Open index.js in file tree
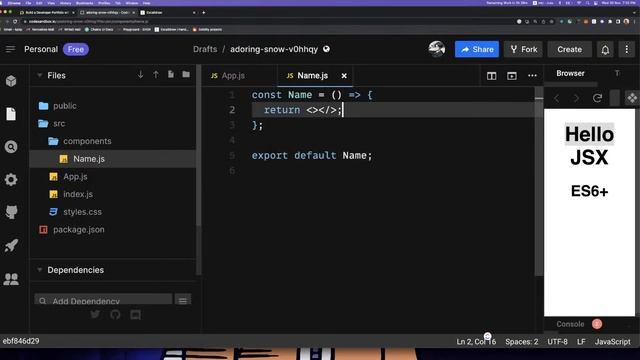This screenshot has width=640, height=360. click(78, 194)
